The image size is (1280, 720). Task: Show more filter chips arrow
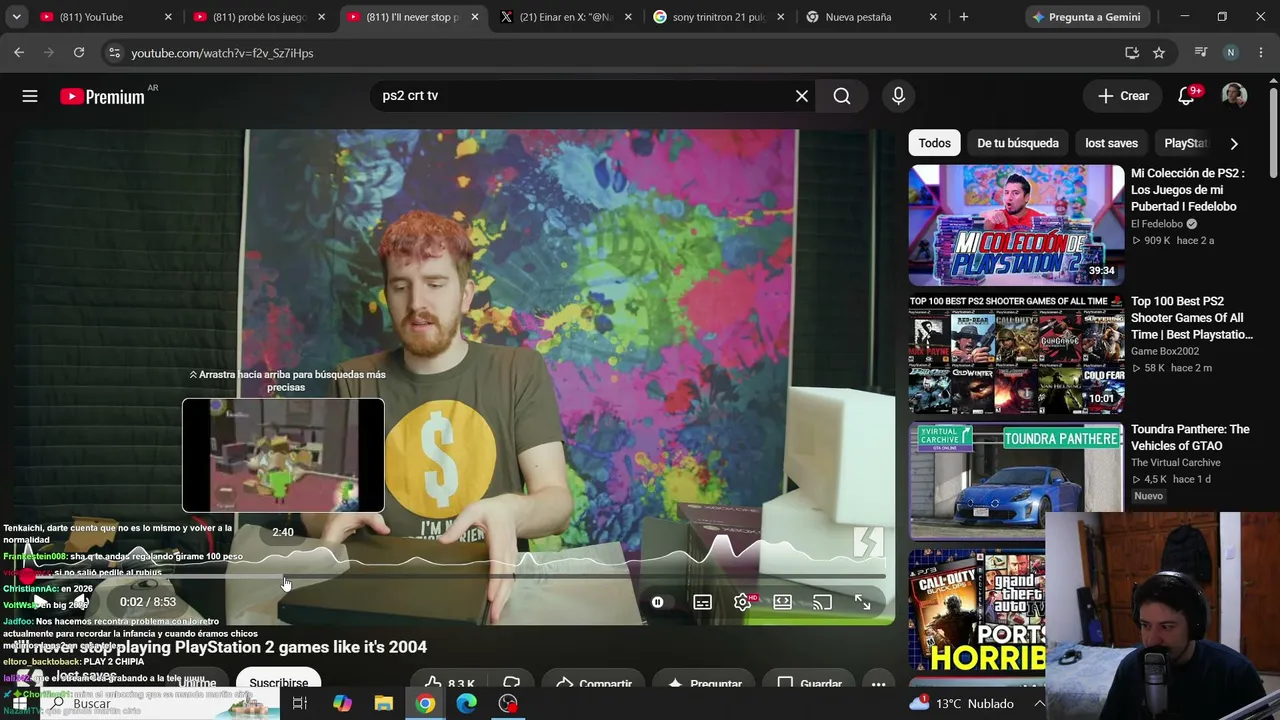1234,144
